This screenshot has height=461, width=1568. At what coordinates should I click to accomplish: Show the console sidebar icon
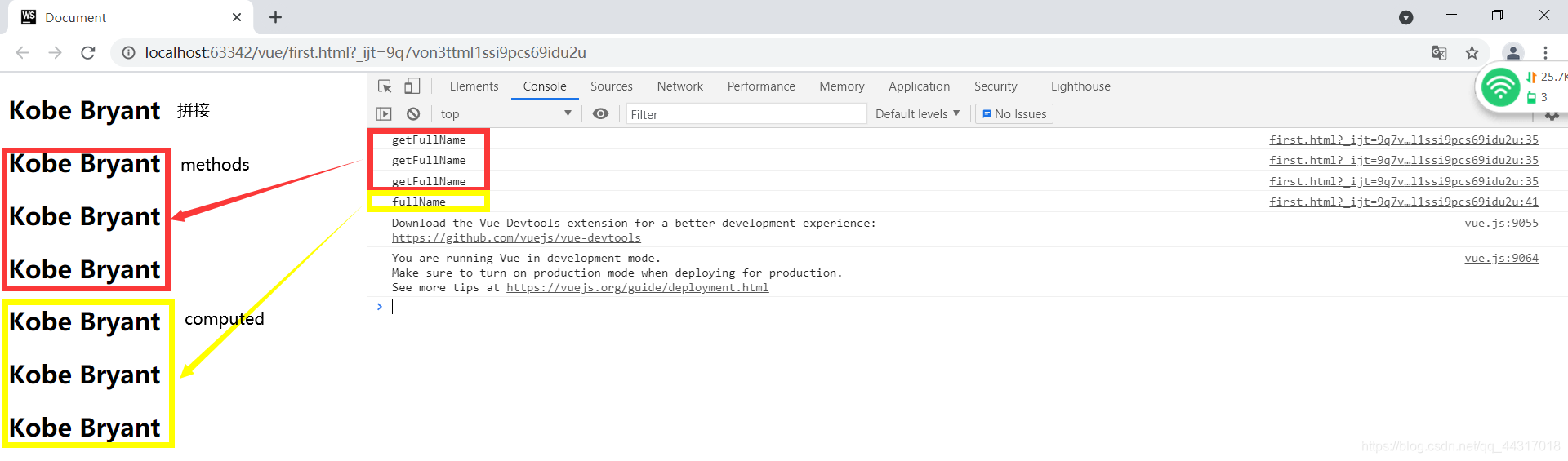click(384, 114)
